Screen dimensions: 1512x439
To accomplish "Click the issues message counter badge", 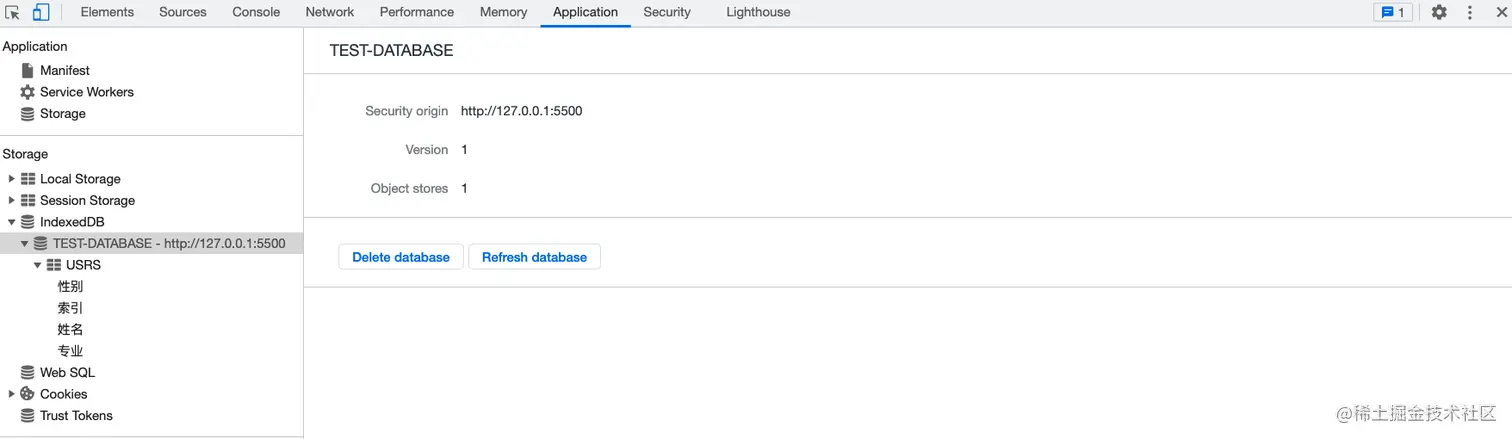I will [x=1393, y=12].
